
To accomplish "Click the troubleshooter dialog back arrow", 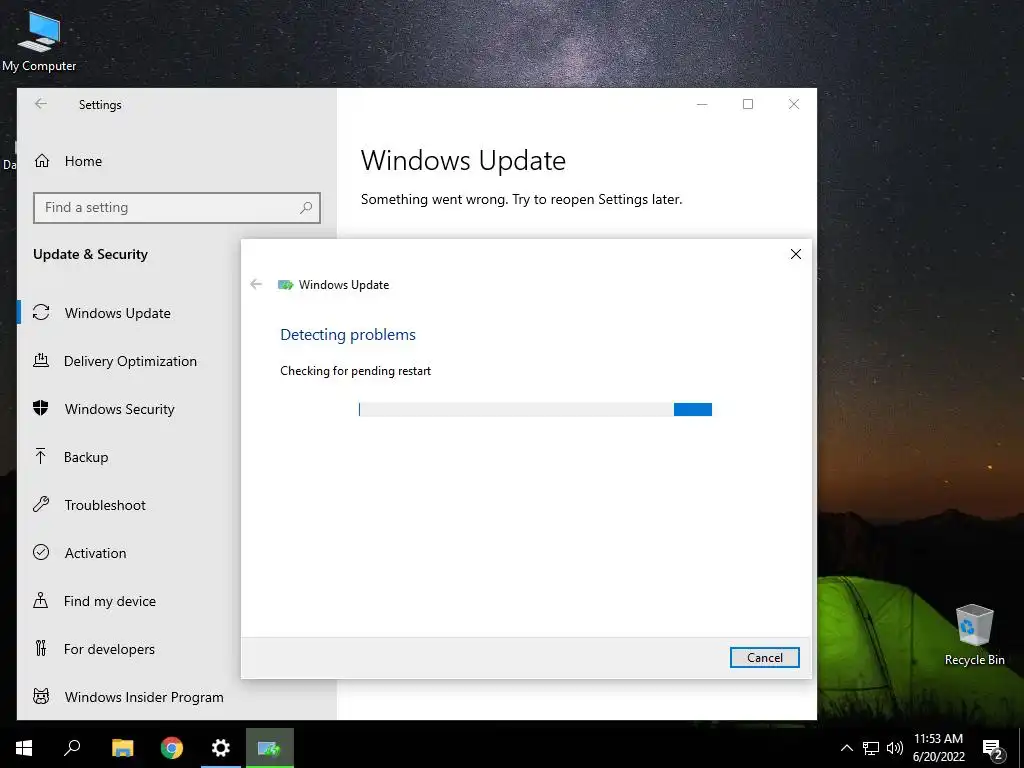I will pos(256,284).
